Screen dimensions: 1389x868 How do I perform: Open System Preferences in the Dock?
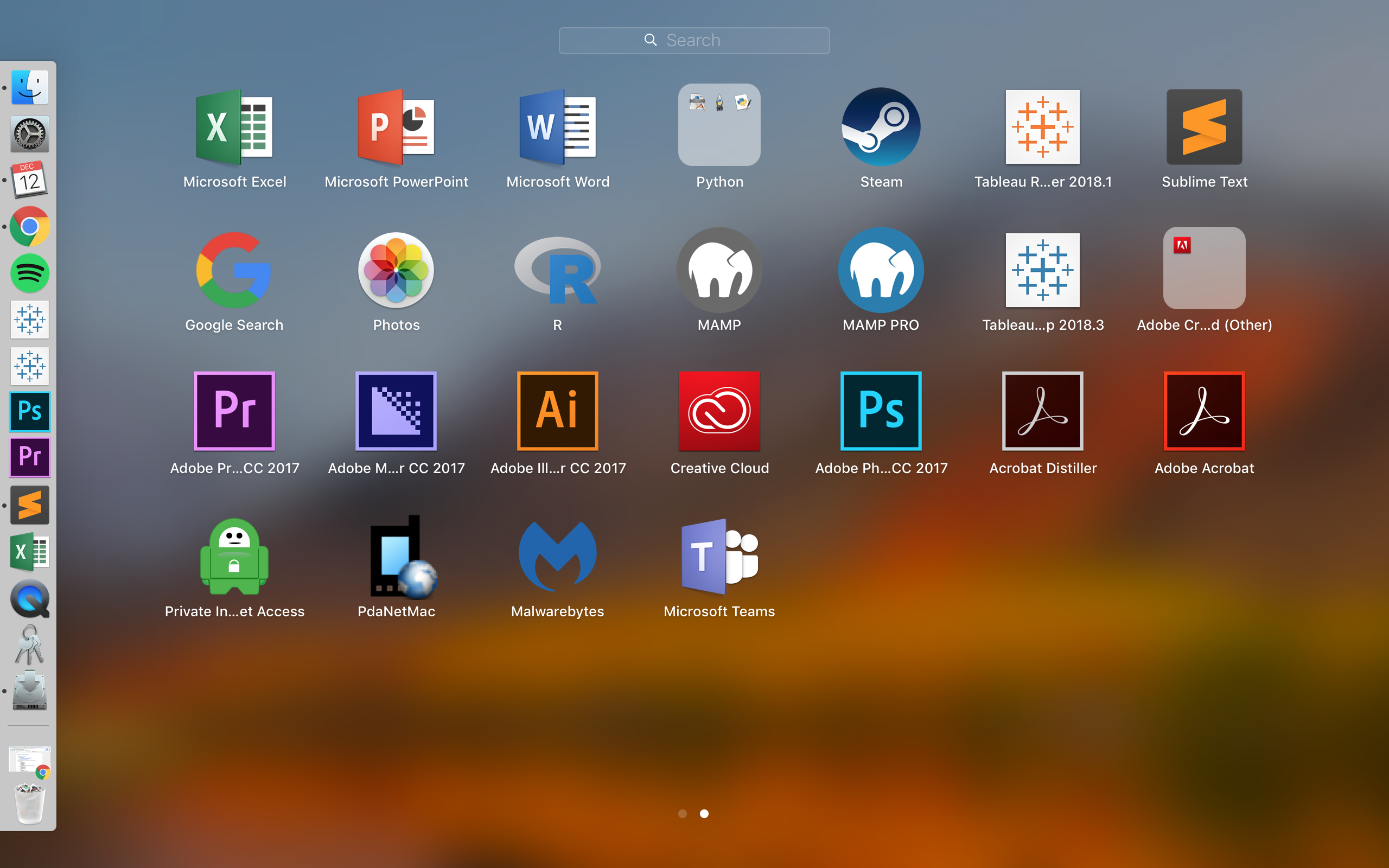pos(30,134)
